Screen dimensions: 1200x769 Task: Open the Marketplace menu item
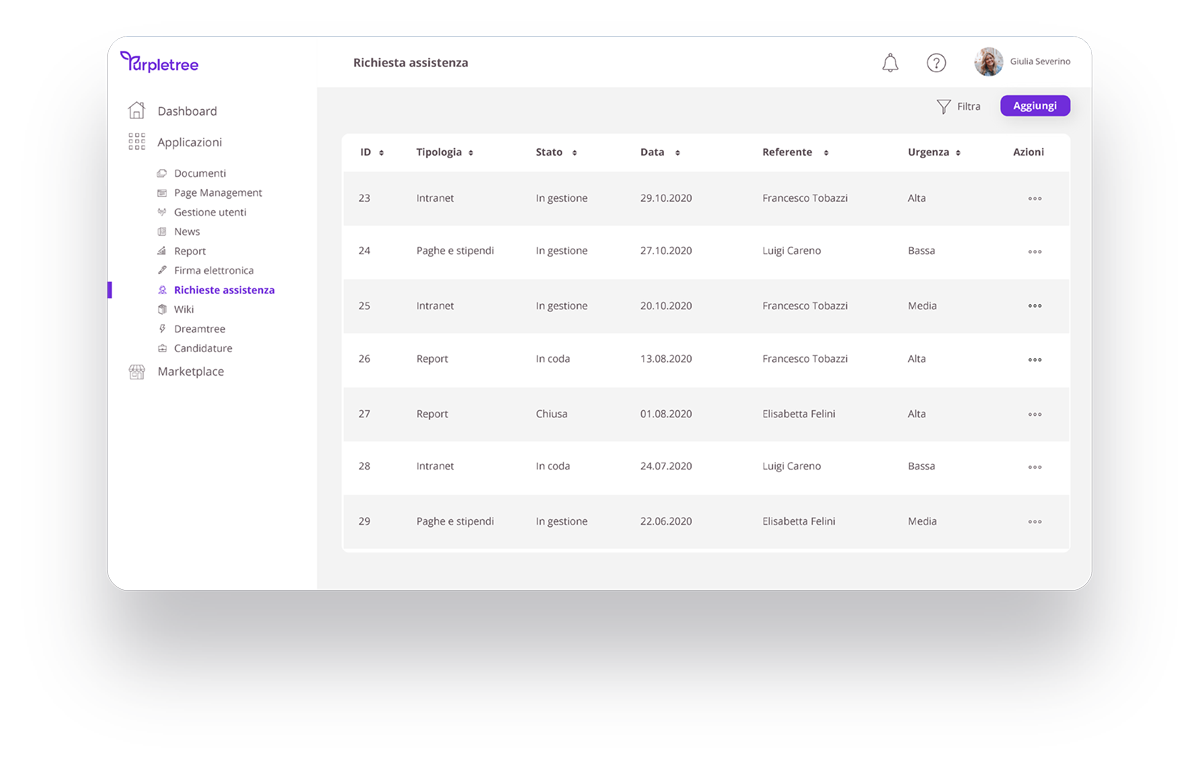[x=191, y=372]
